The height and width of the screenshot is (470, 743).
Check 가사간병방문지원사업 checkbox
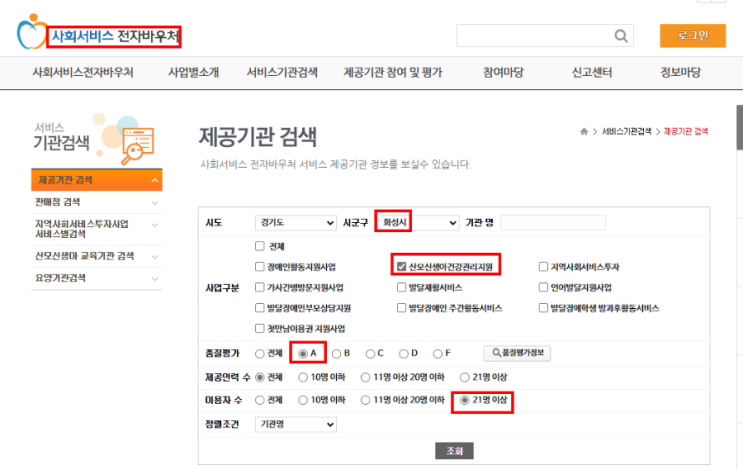(260, 287)
